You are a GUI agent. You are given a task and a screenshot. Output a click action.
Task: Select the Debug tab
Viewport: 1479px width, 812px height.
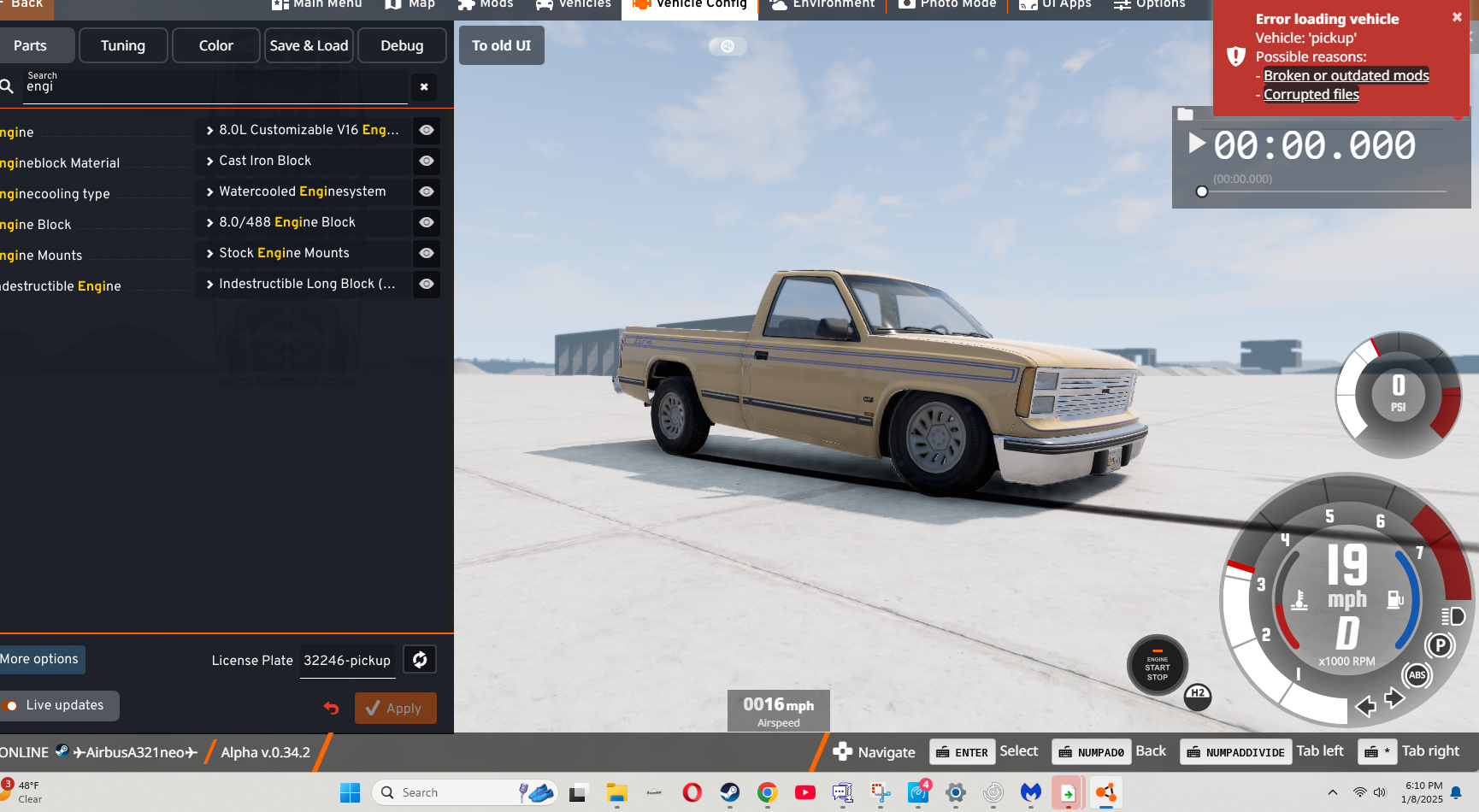pyautogui.click(x=402, y=45)
